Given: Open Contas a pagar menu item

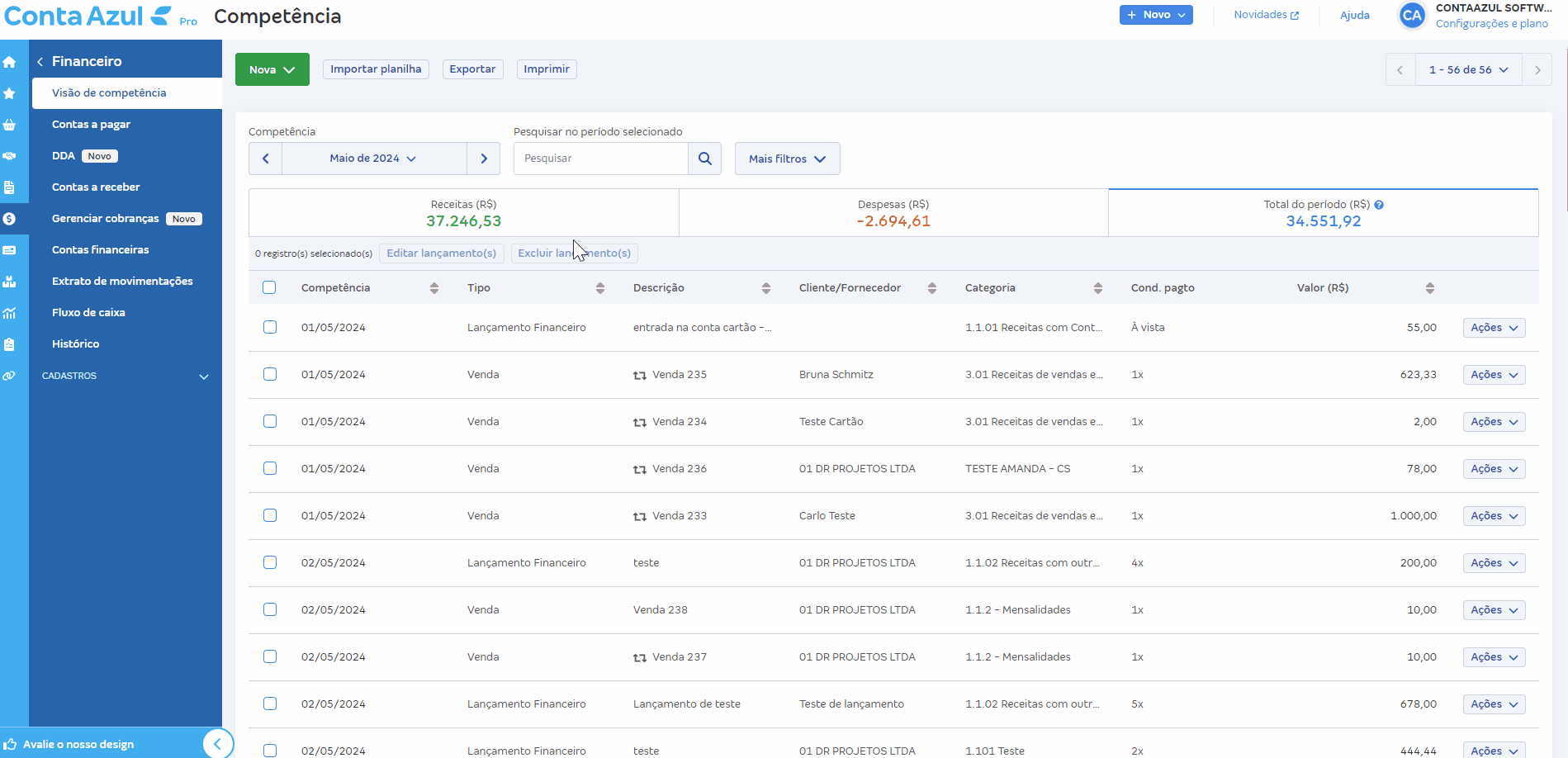Looking at the screenshot, I should pos(91,125).
